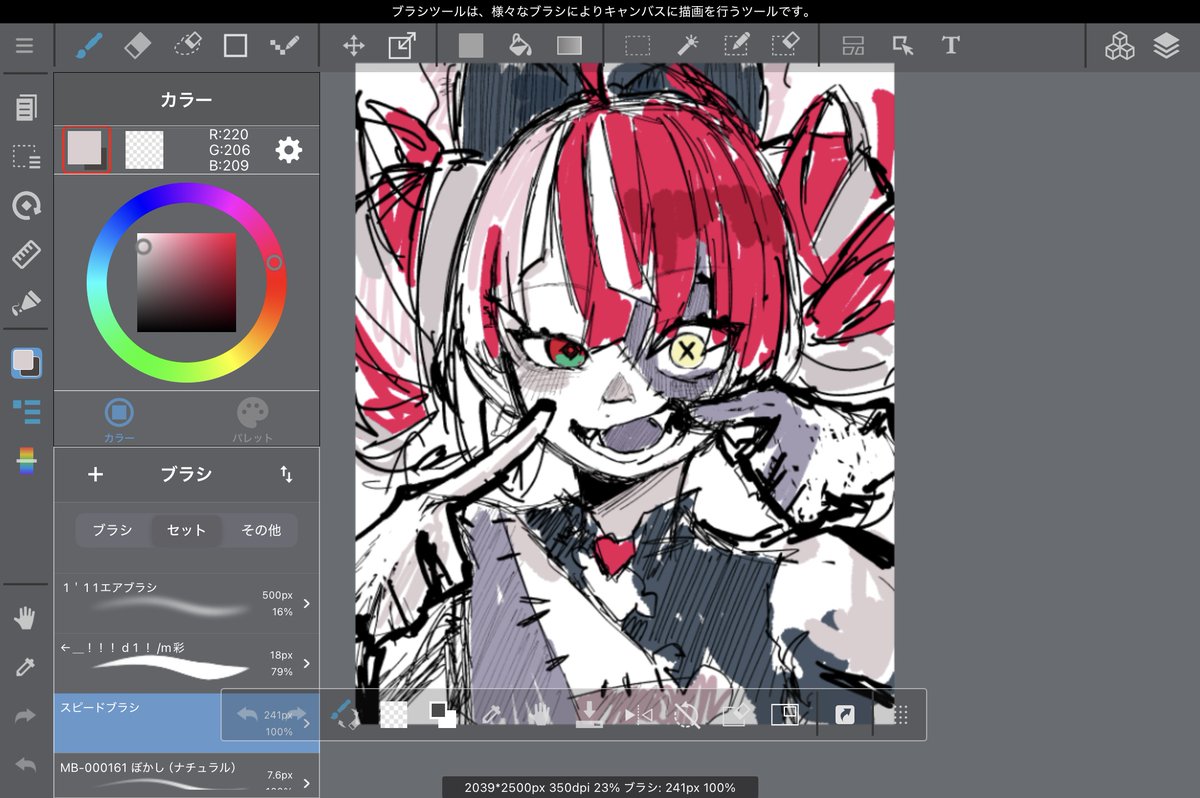Expand settings for MB-000161 ぼかし brush
The width and height of the screenshot is (1200, 798).
(x=306, y=782)
